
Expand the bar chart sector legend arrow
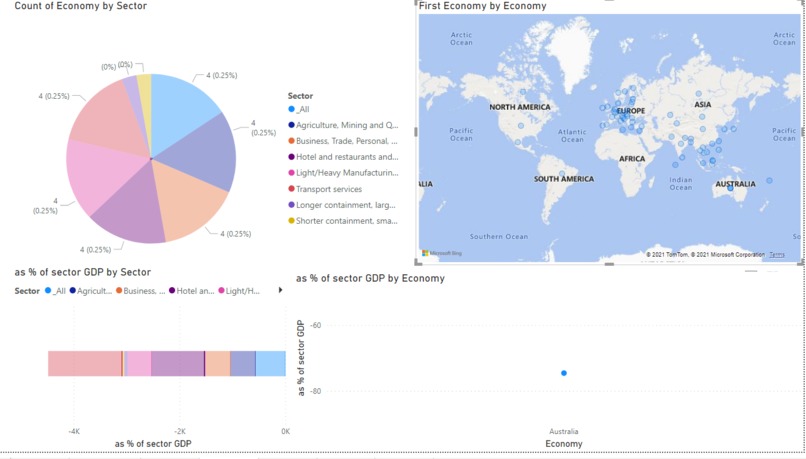[x=280, y=290]
